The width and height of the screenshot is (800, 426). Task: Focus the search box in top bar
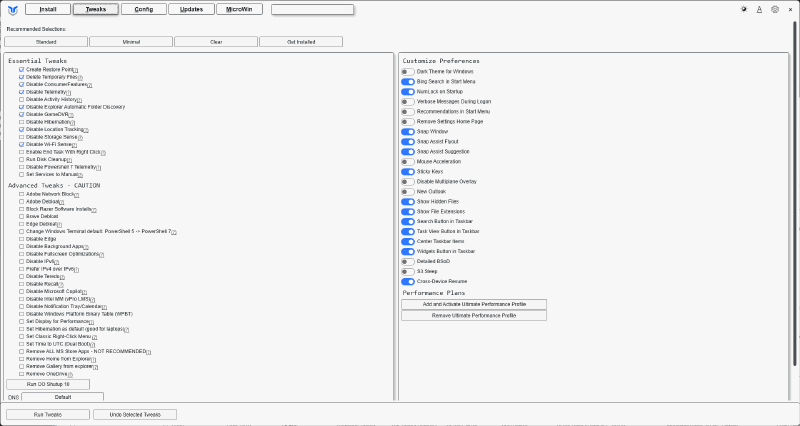coord(312,9)
